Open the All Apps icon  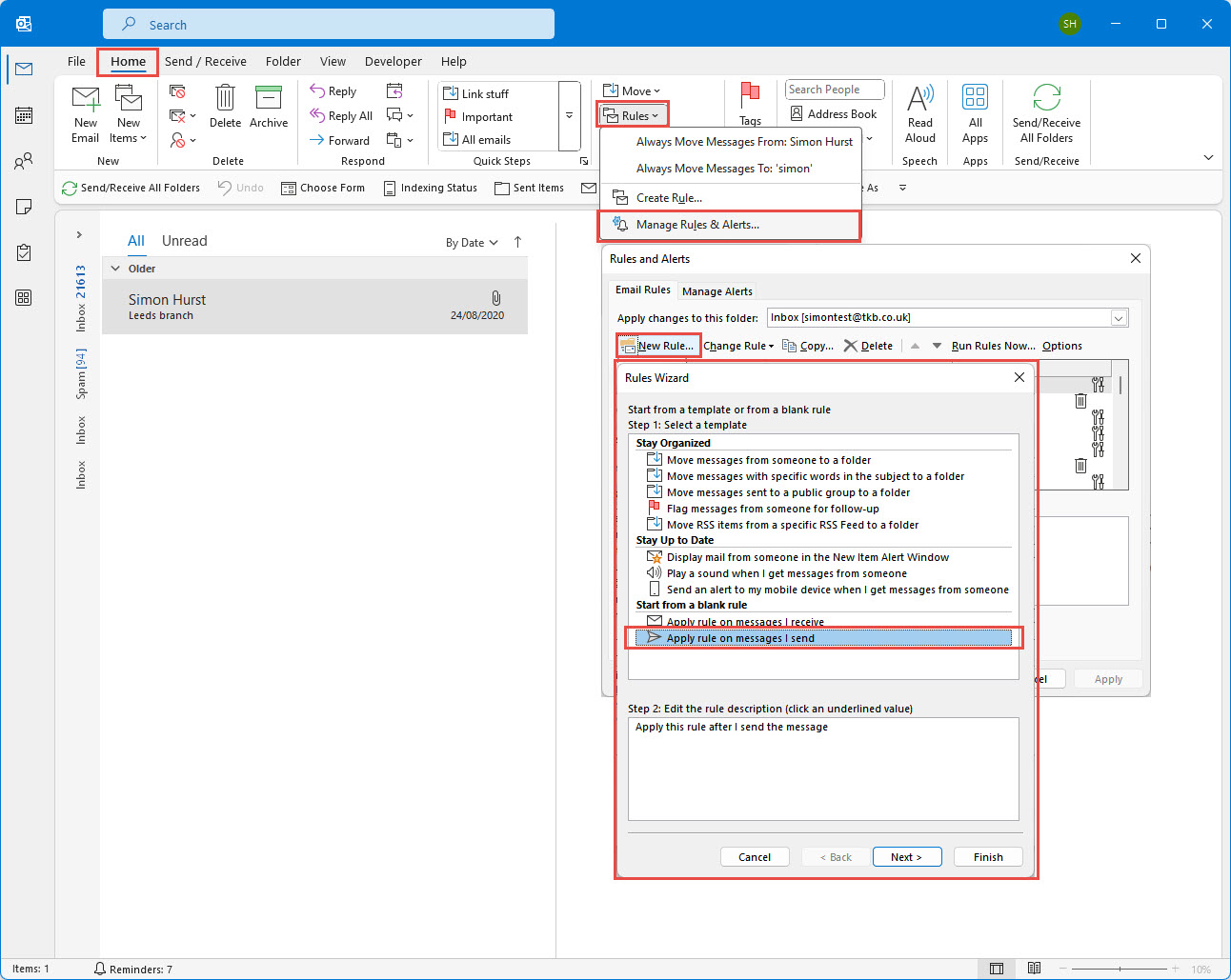[x=975, y=99]
